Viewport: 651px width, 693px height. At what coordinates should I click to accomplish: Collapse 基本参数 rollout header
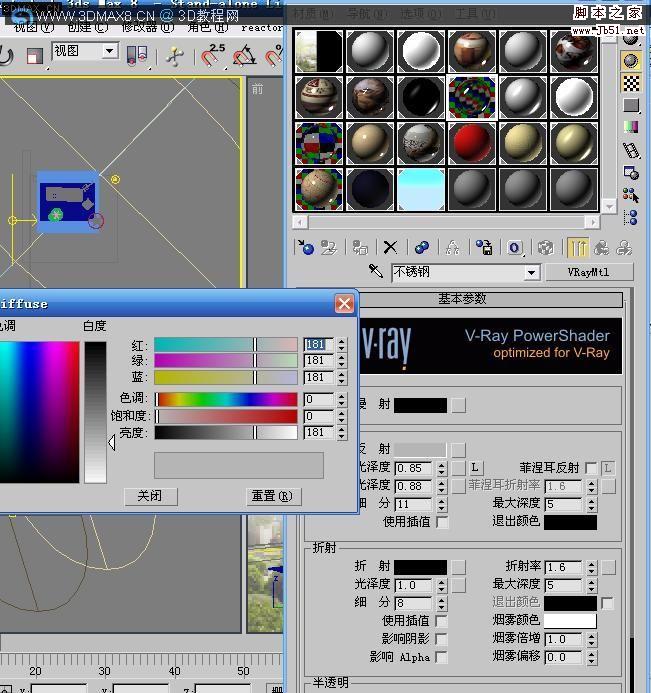point(463,299)
